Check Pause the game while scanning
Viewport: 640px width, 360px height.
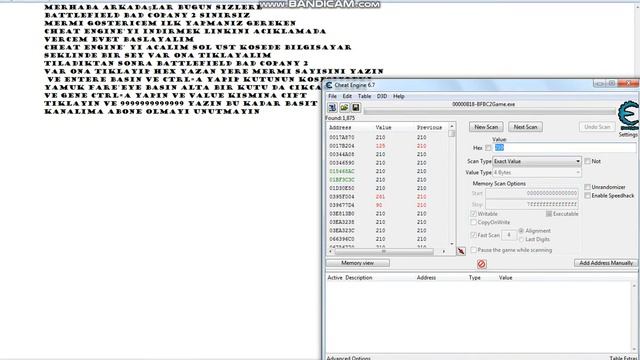click(473, 250)
